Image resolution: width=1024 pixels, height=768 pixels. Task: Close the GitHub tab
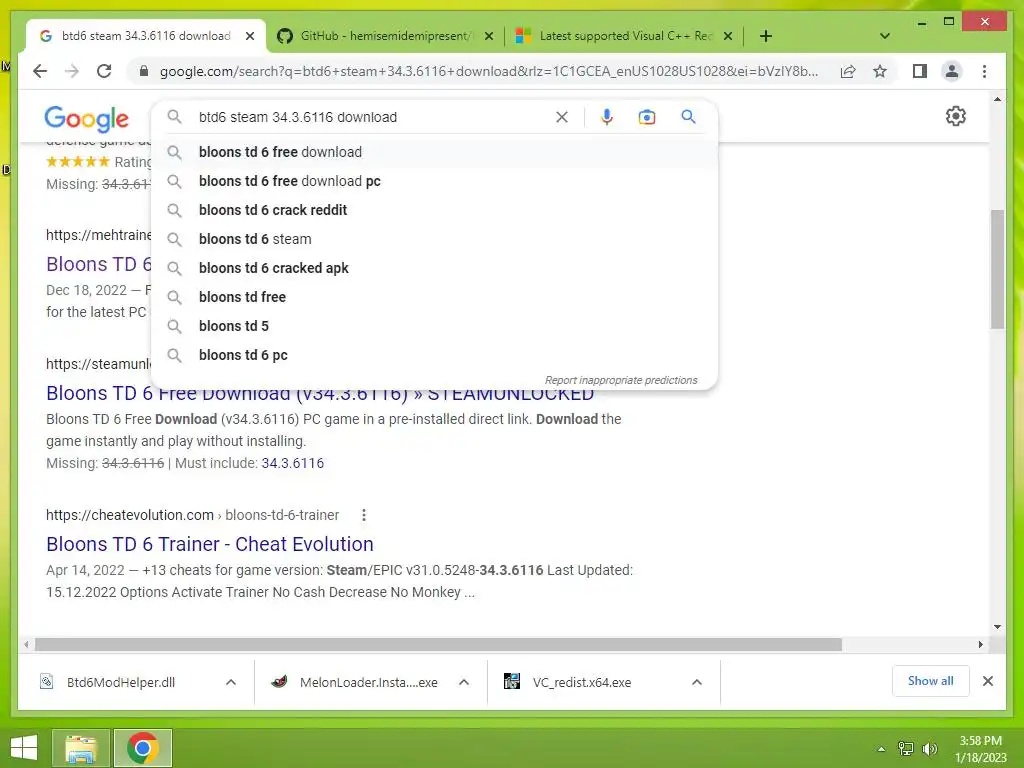tap(488, 36)
